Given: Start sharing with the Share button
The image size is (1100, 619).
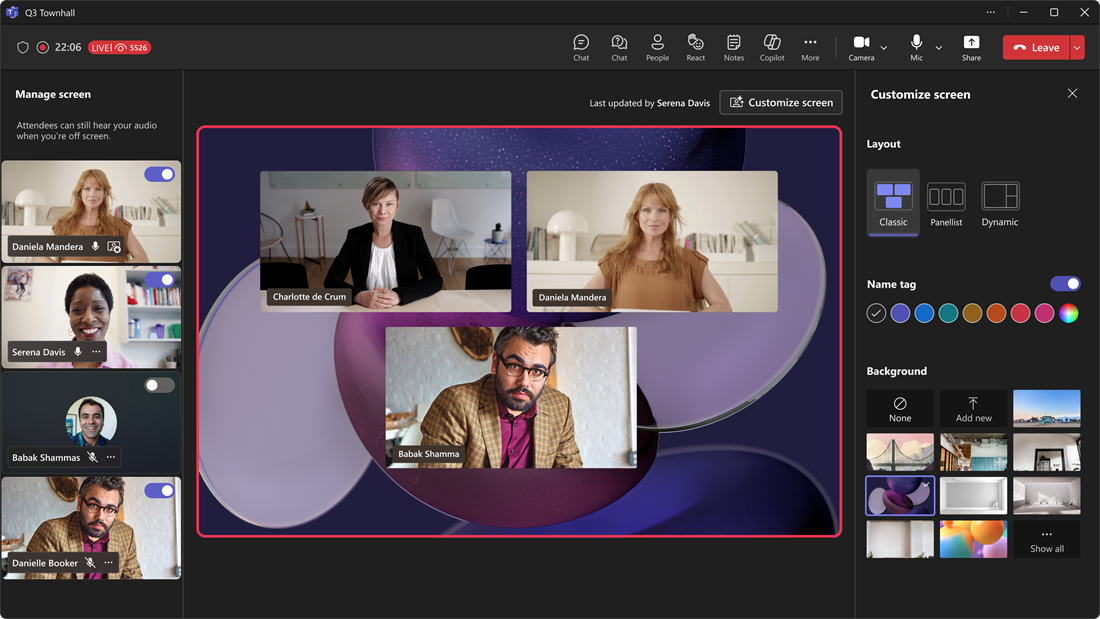Looking at the screenshot, I should click(x=971, y=47).
